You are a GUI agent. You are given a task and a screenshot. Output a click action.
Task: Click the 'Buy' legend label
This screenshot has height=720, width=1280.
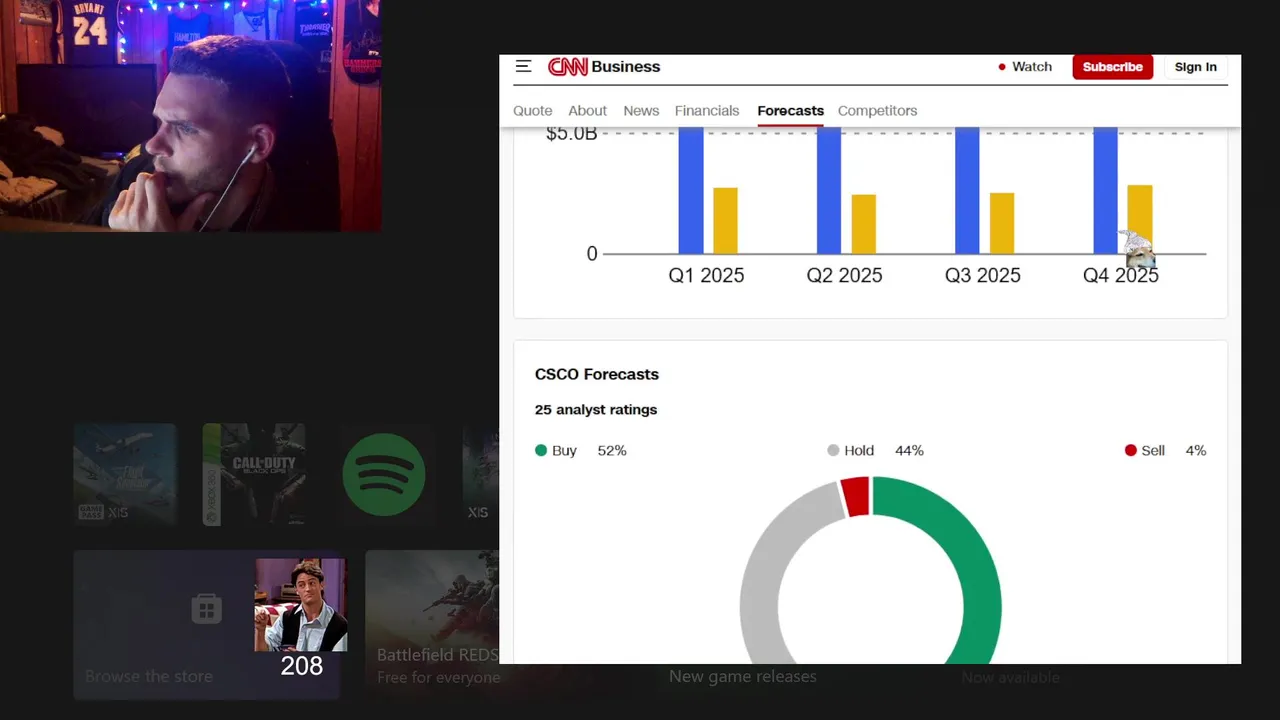click(x=564, y=451)
